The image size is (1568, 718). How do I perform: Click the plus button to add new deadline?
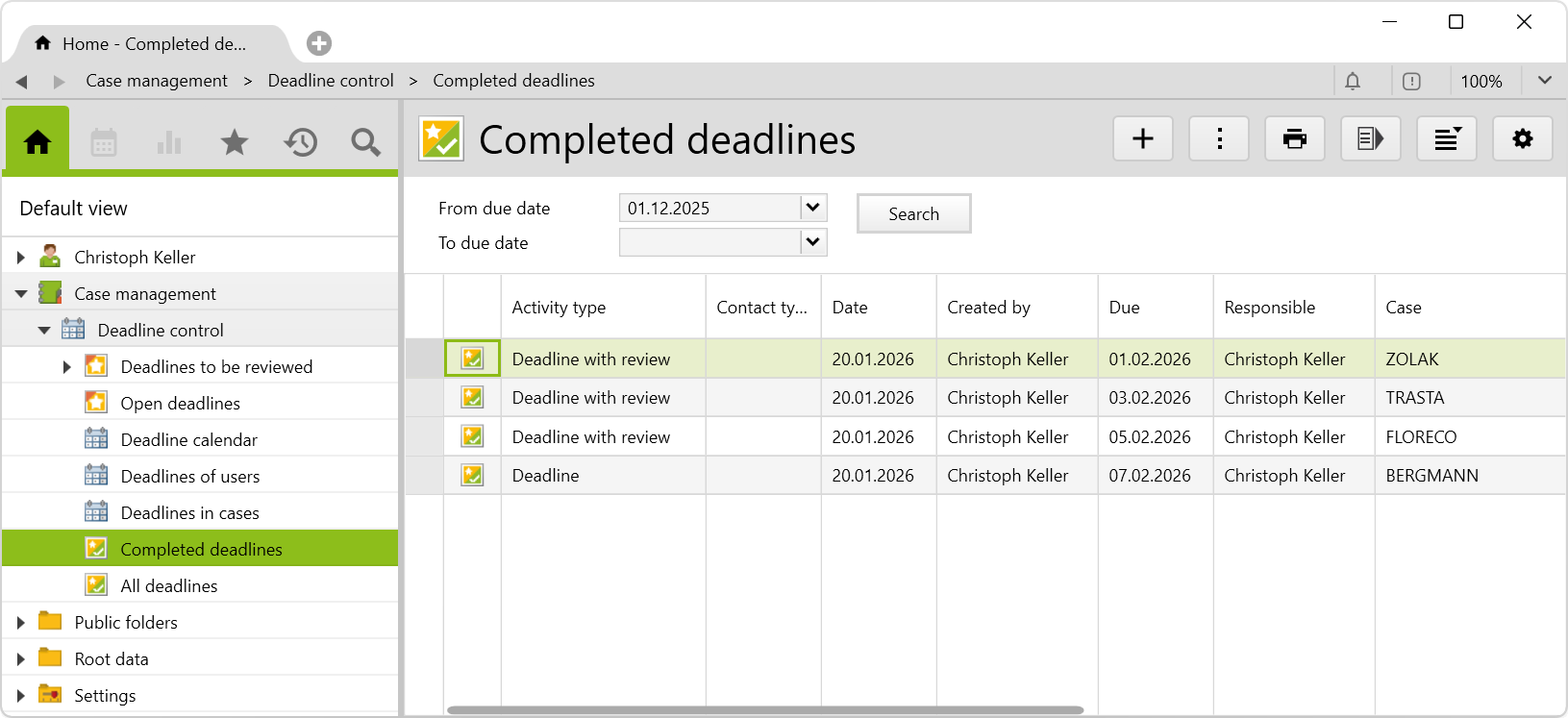tap(1142, 139)
